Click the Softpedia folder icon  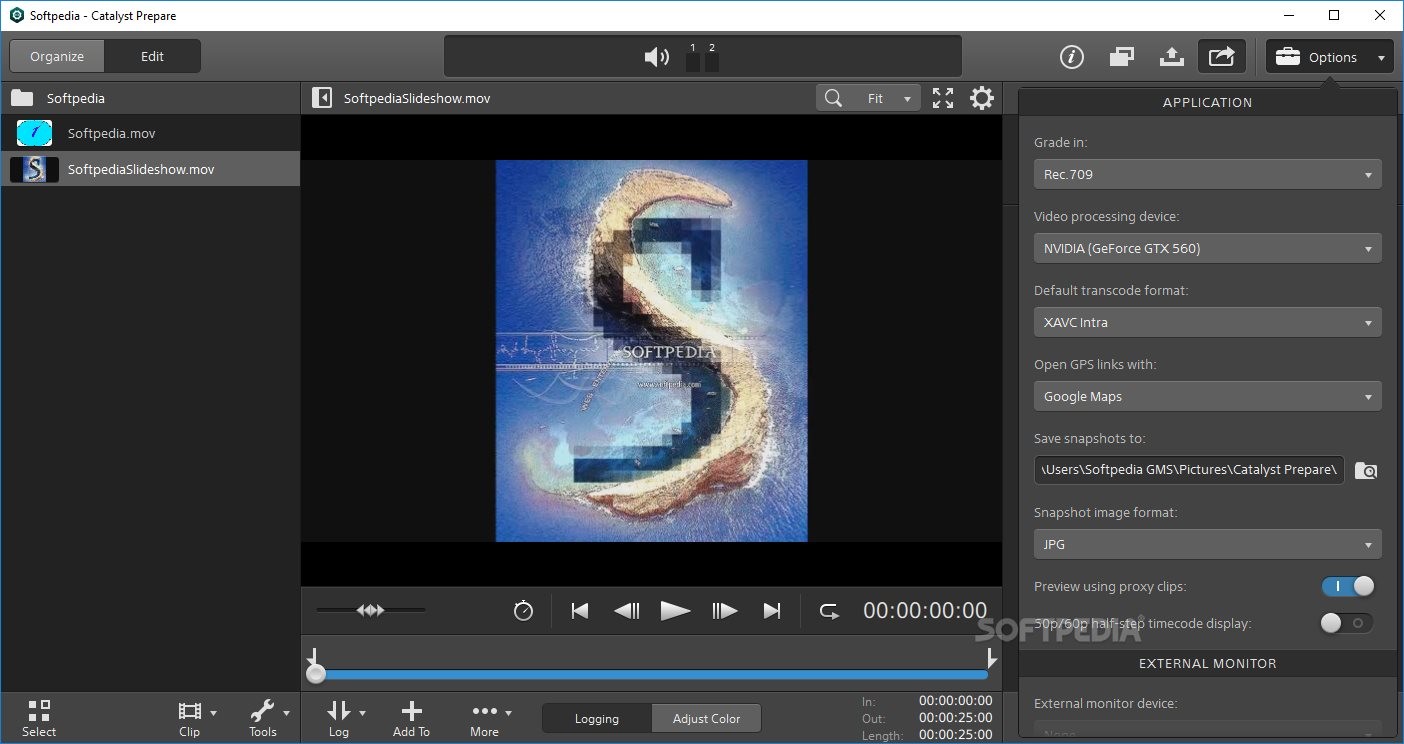click(x=22, y=98)
